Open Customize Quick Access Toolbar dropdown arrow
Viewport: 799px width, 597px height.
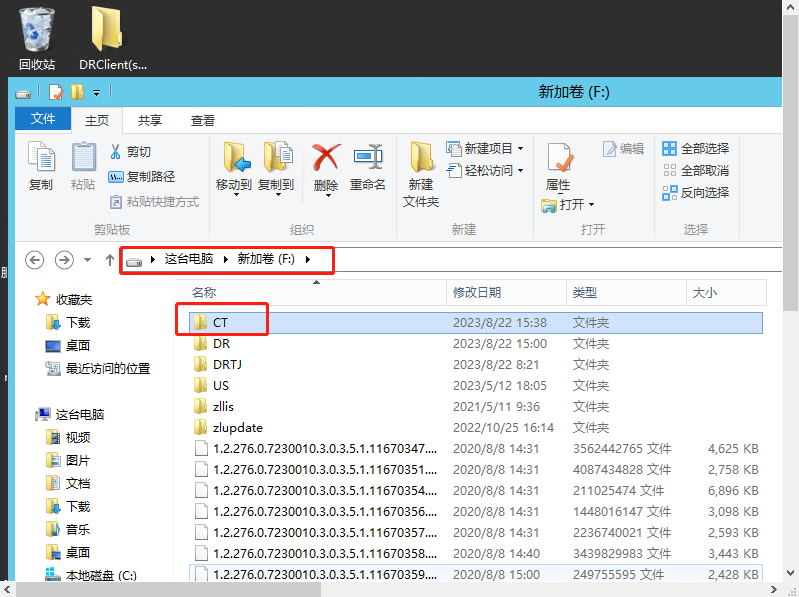click(x=96, y=93)
